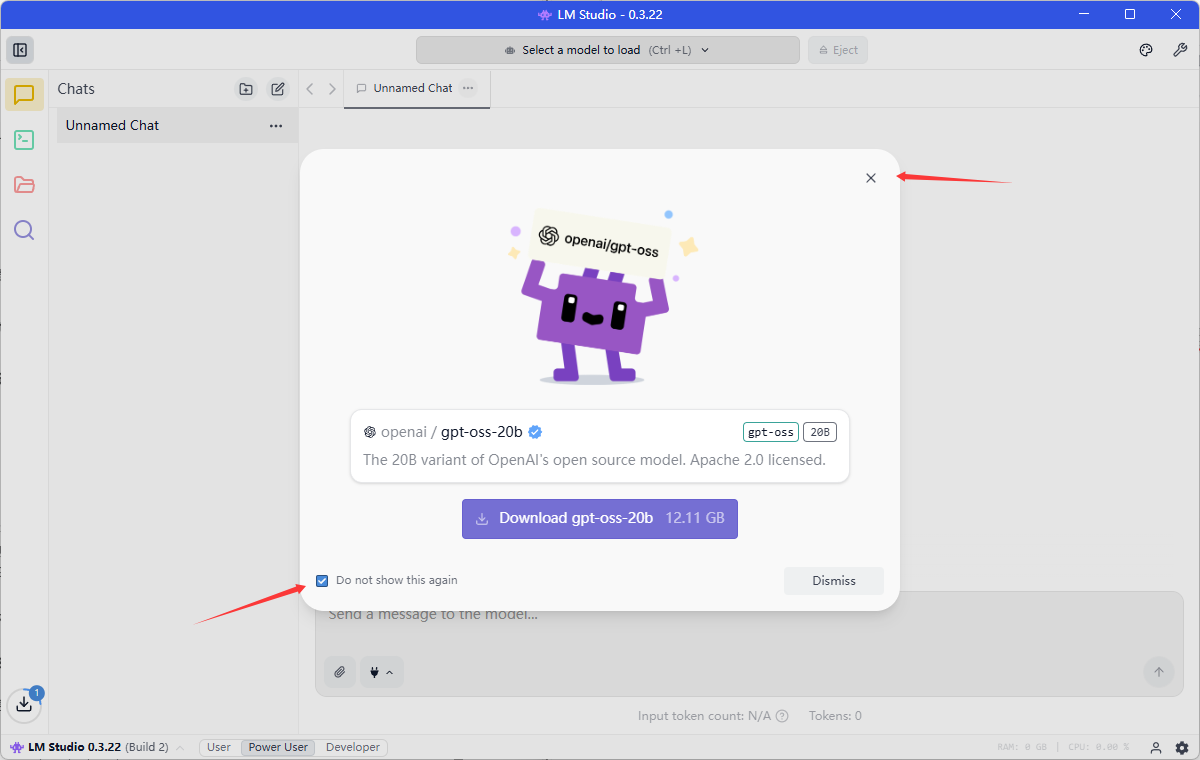Image resolution: width=1200 pixels, height=760 pixels.
Task: Open the more menu of Unnamed Chat row
Action: coord(276,126)
